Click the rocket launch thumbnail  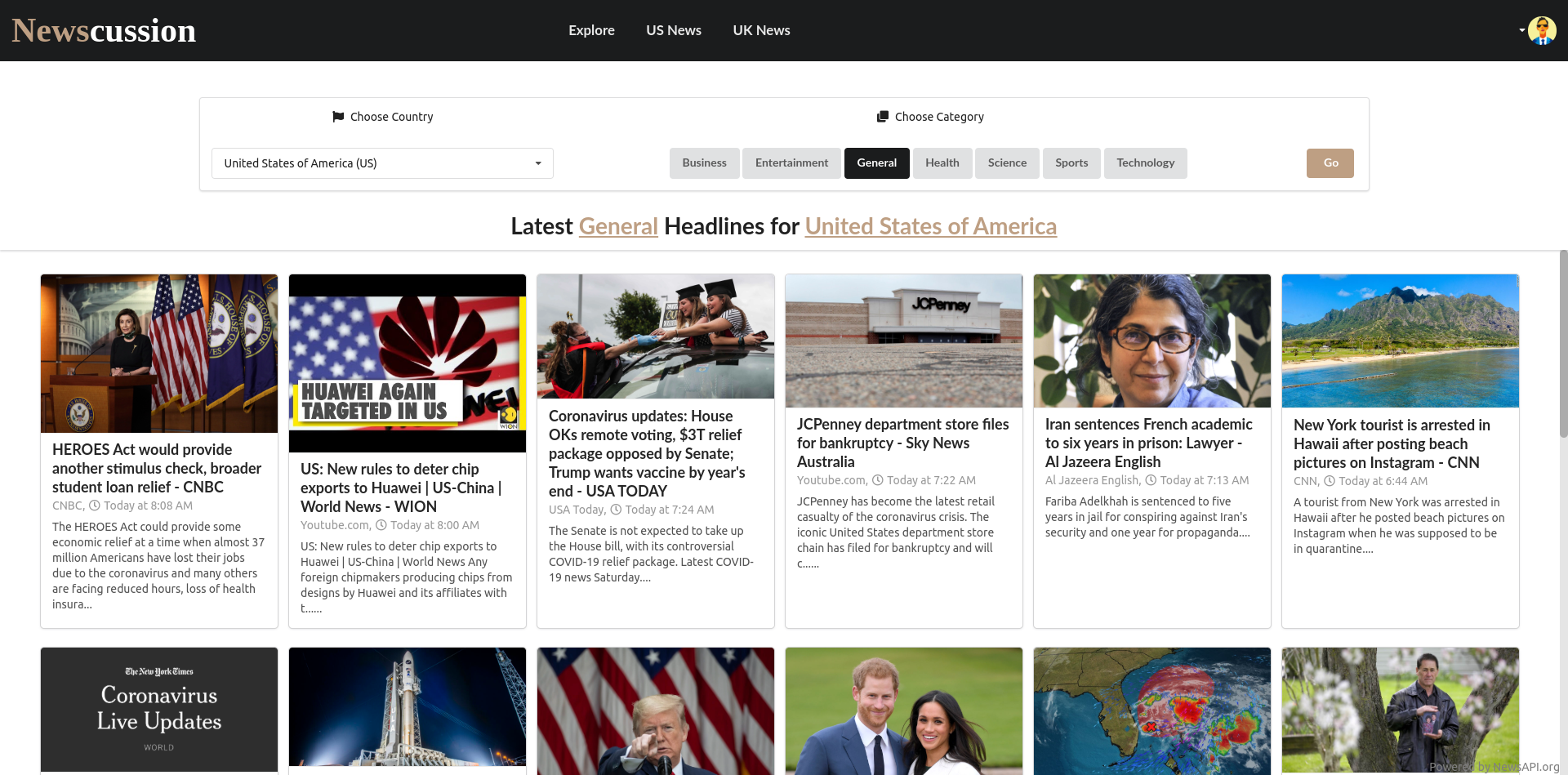pyautogui.click(x=408, y=707)
